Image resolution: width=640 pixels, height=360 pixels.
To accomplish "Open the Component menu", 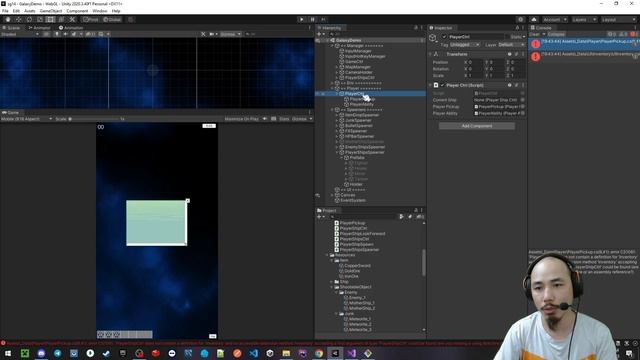I will [77, 11].
